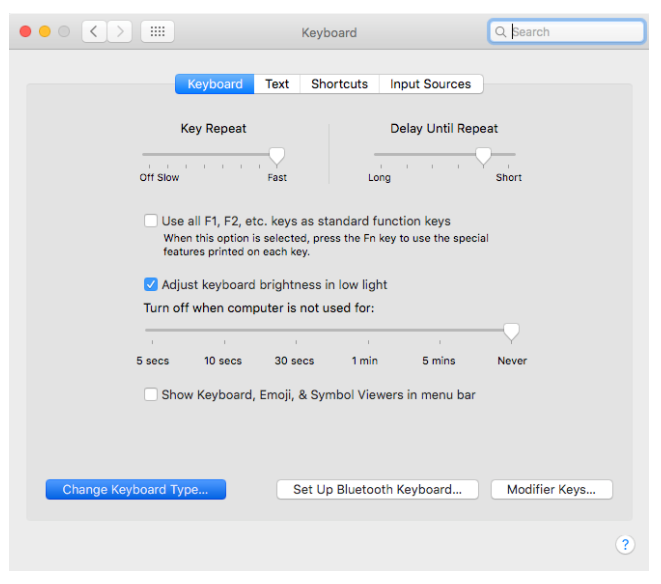
Task: Open help with question mark button
Action: [x=625, y=544]
